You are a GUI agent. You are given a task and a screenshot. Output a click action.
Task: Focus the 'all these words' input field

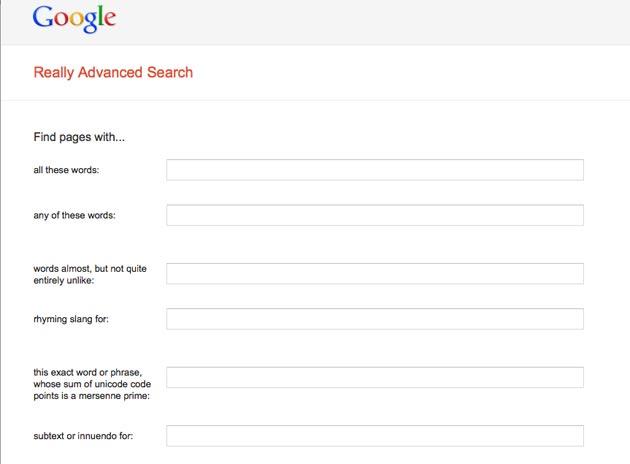pos(375,170)
